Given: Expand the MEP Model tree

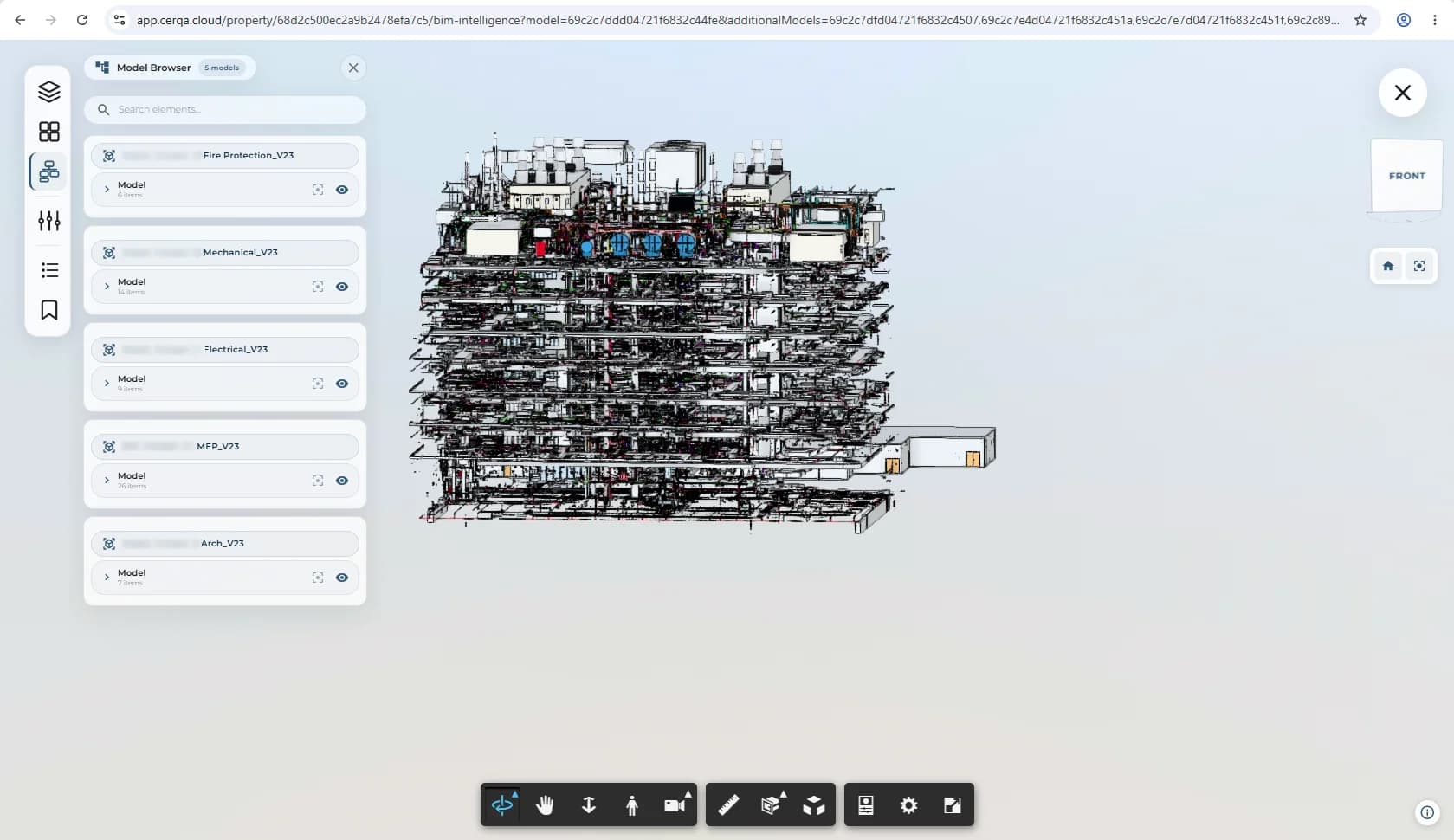Looking at the screenshot, I should (107, 480).
